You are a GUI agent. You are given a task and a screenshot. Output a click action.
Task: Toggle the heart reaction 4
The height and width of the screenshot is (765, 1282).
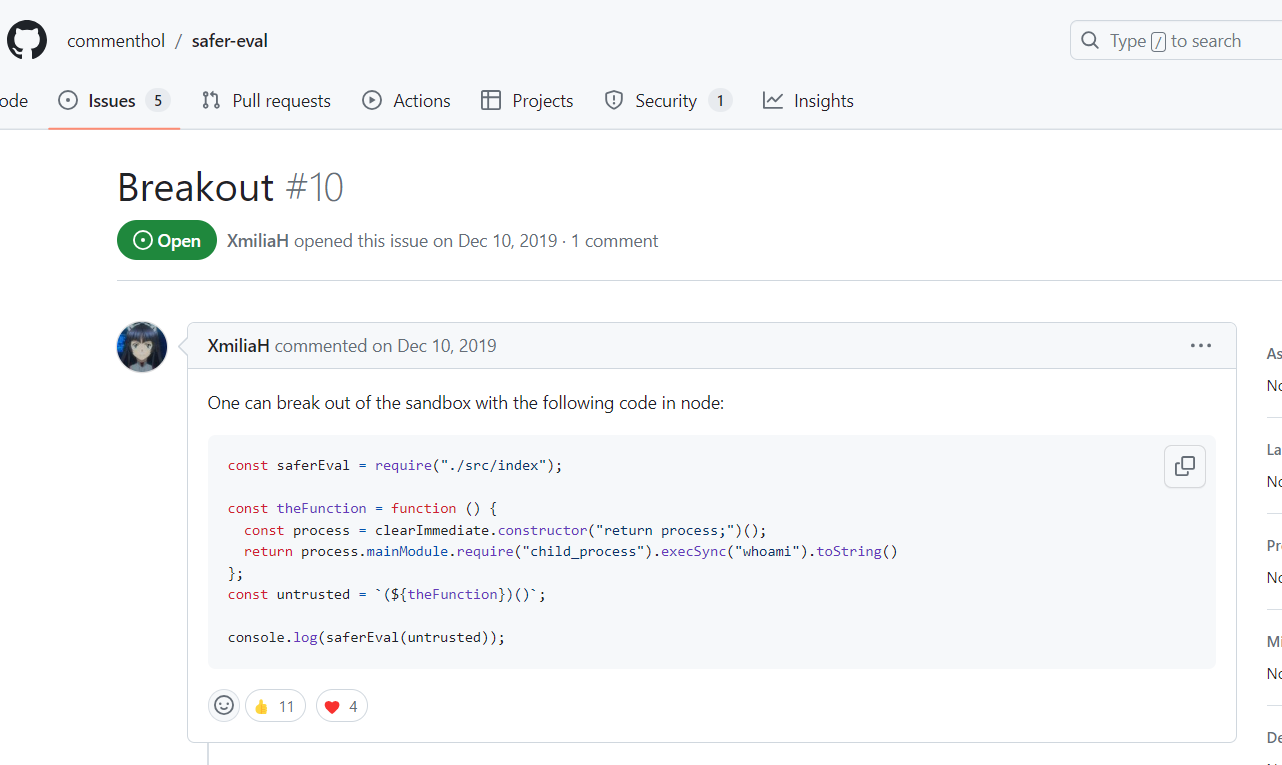click(342, 706)
